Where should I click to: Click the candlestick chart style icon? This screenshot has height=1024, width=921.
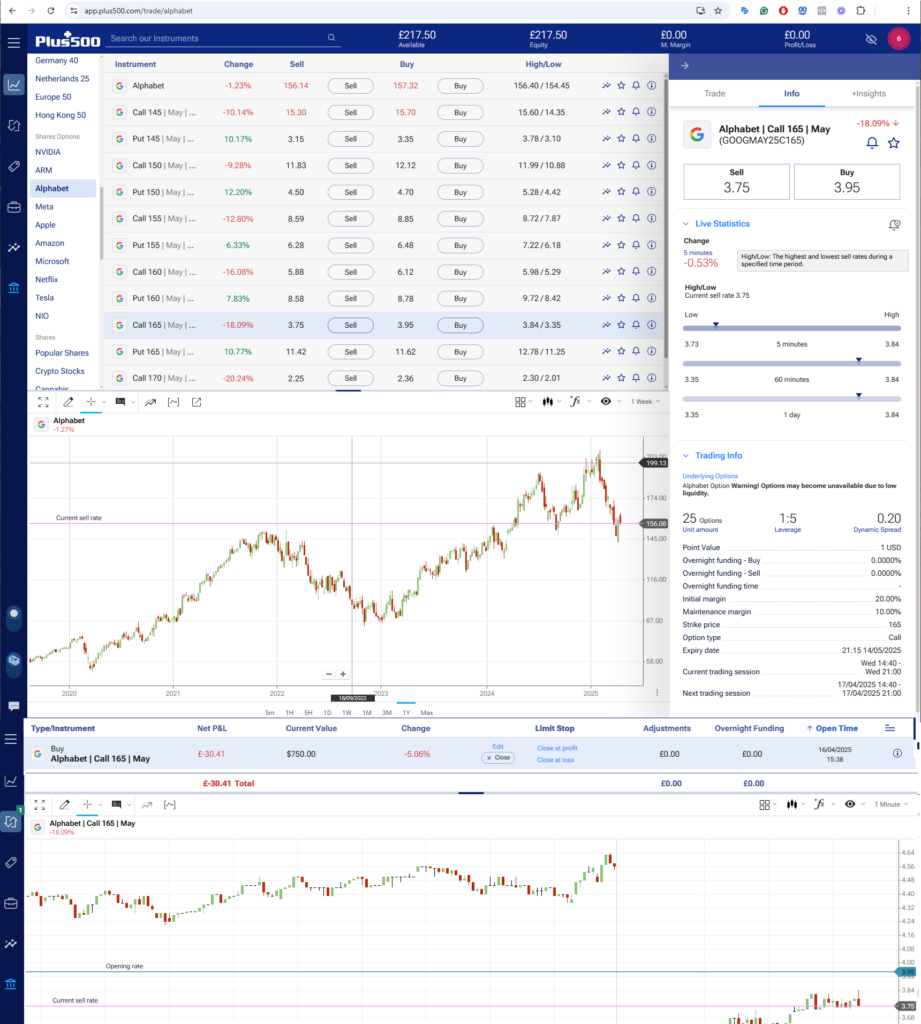tap(547, 402)
